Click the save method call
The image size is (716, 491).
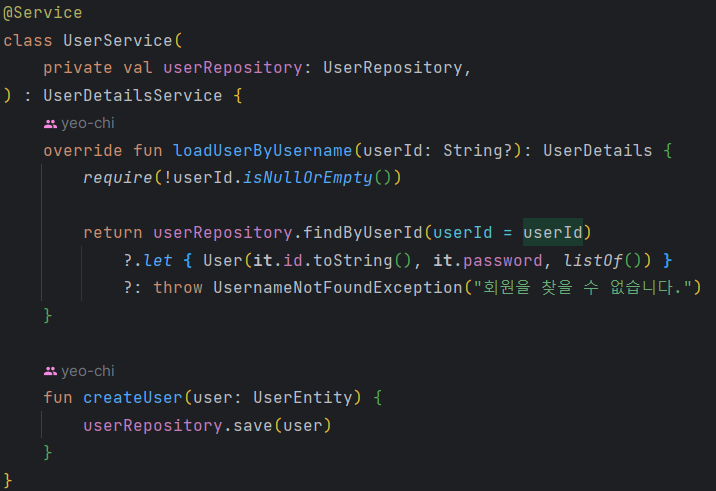tap(253, 426)
